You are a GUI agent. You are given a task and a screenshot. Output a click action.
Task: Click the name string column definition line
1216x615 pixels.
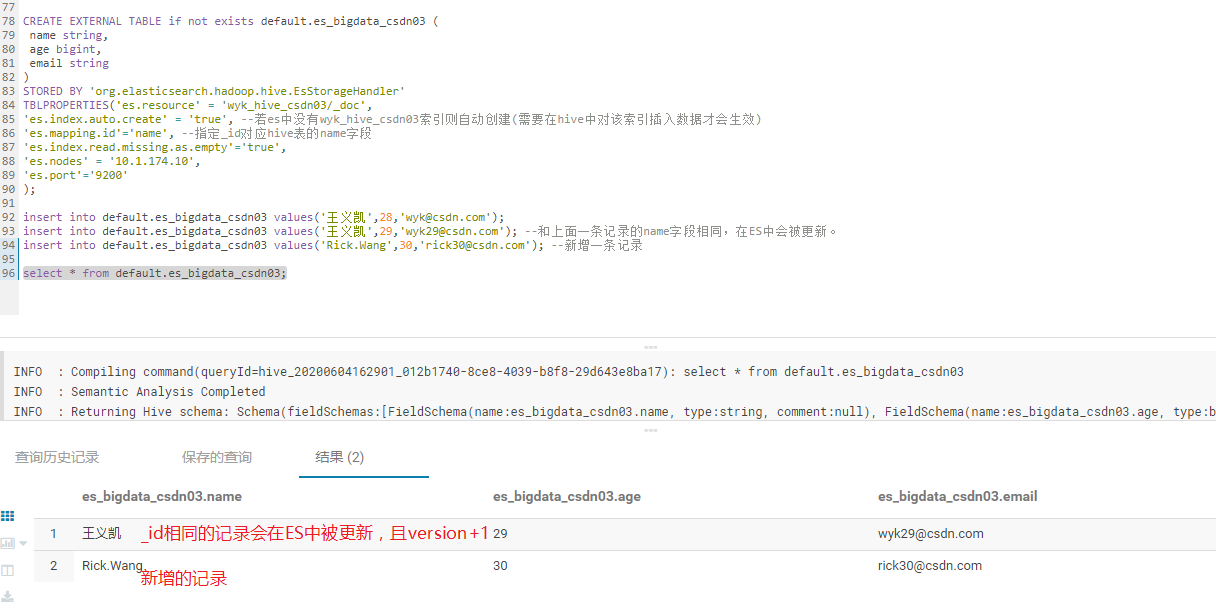click(x=68, y=35)
